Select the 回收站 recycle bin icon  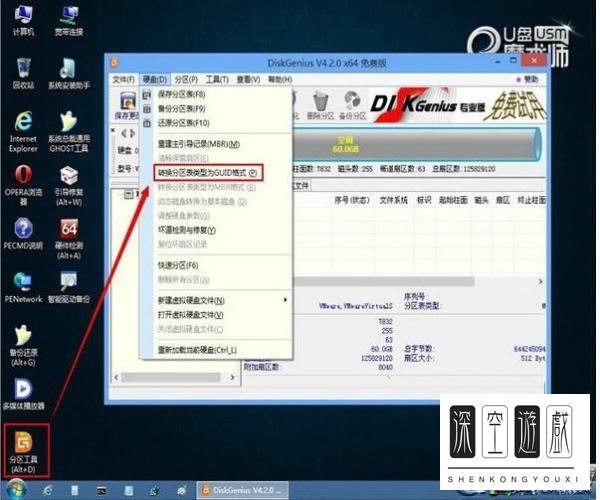tap(23, 73)
